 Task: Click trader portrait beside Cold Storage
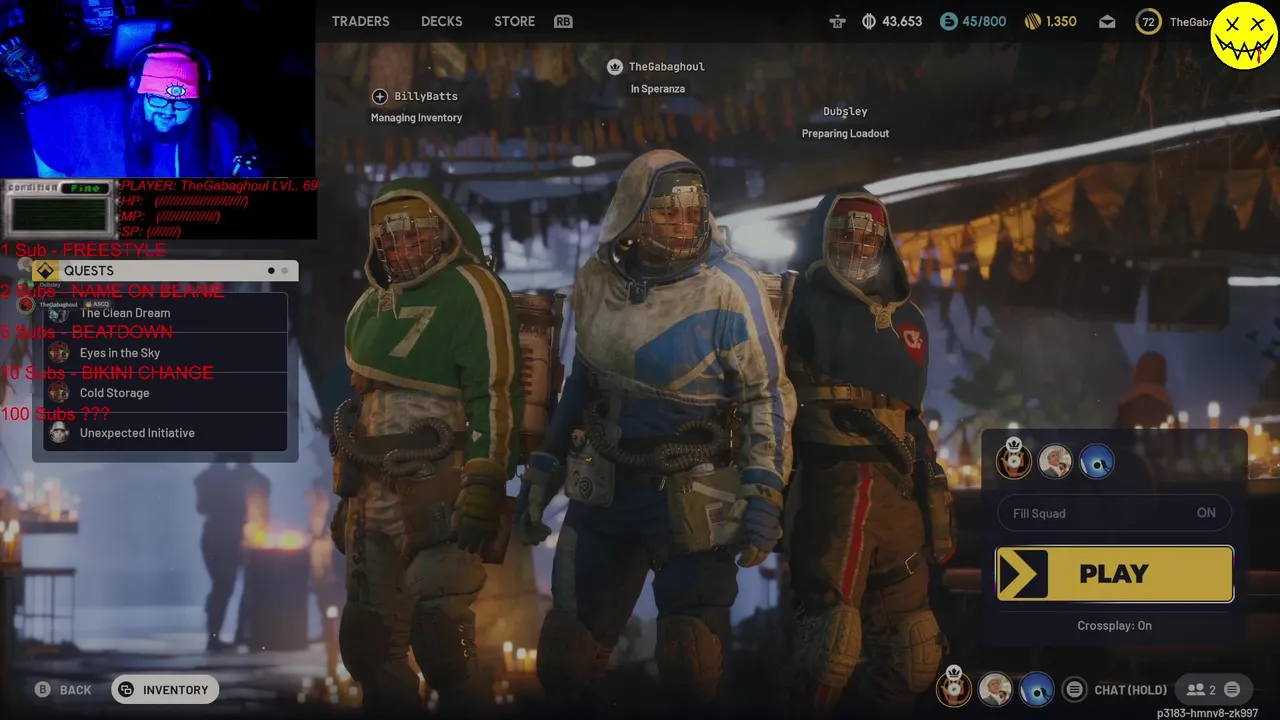click(x=59, y=393)
